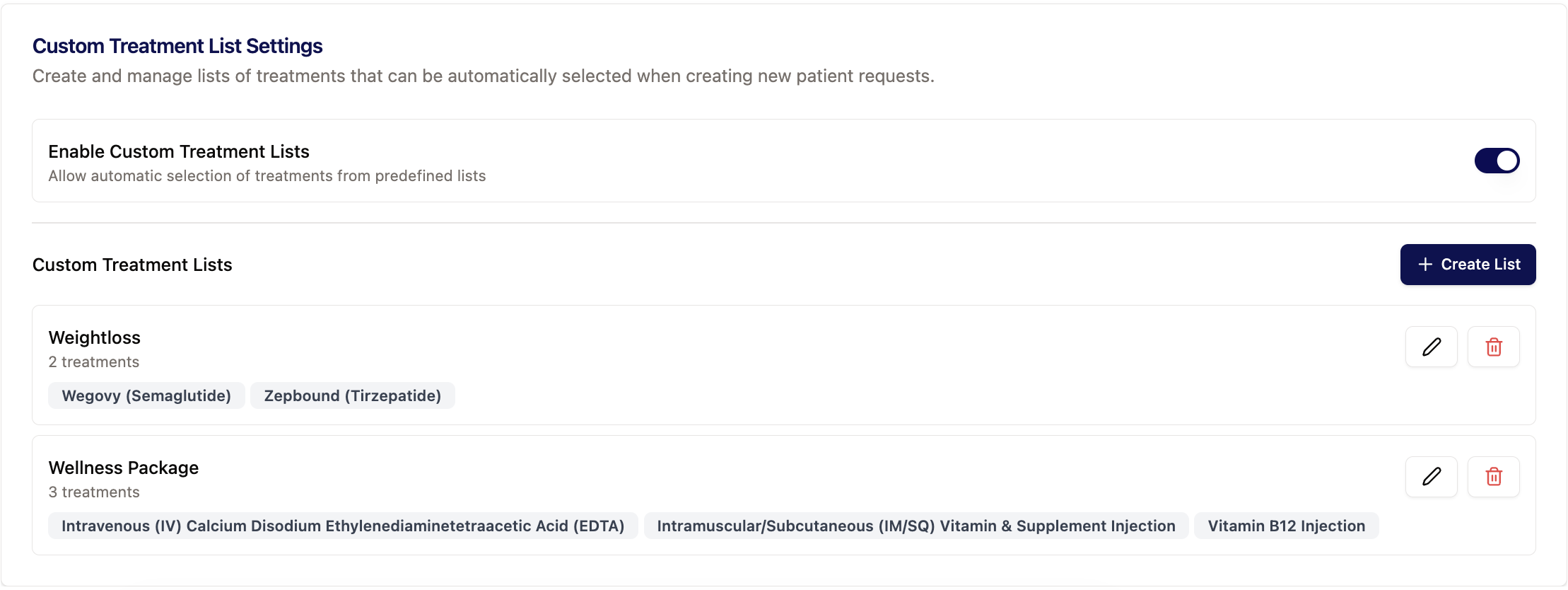Select the Wegovy (Semaglutide) treatment chip
Screen dimensions: 1568x590
146,395
